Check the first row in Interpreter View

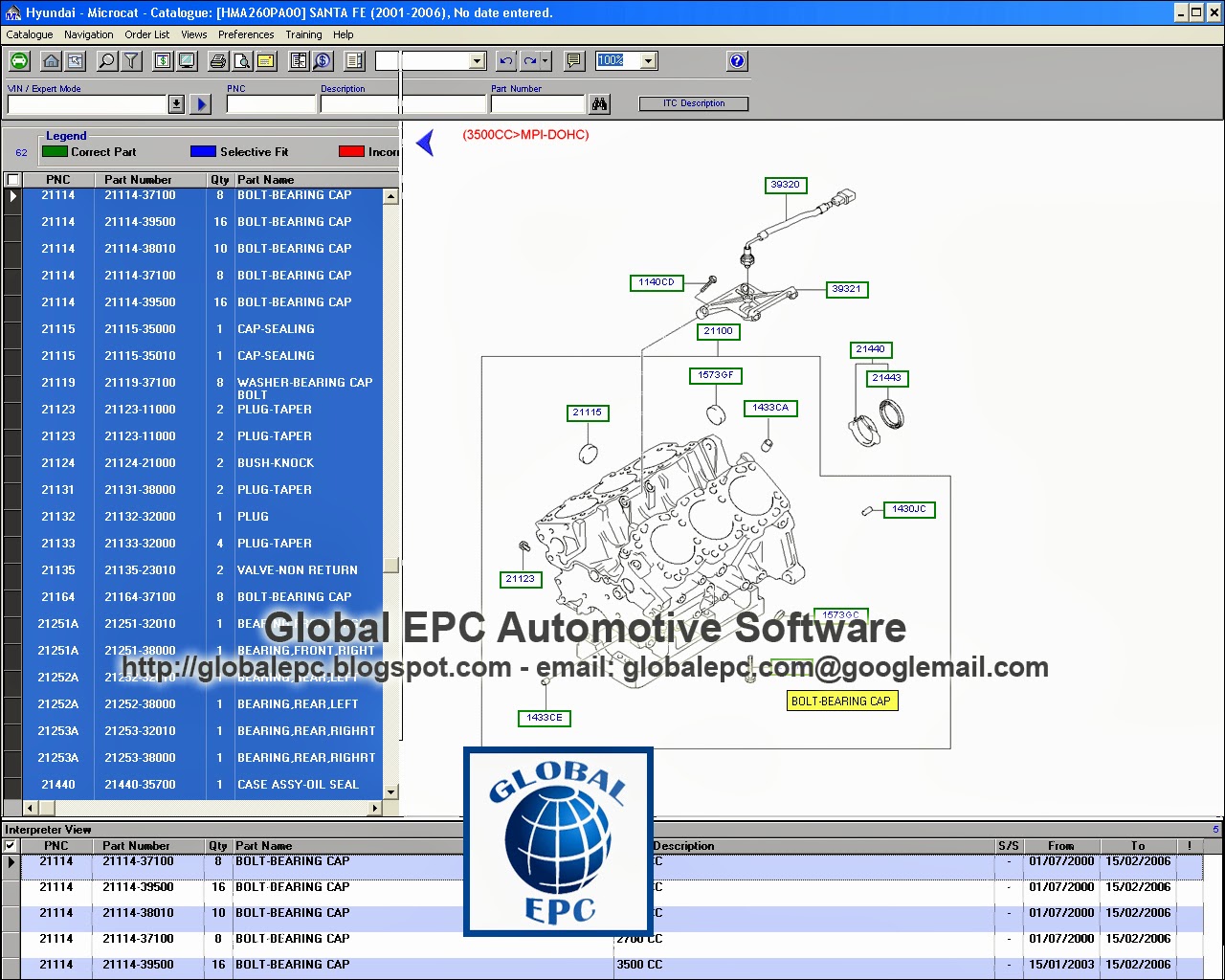coord(10,861)
